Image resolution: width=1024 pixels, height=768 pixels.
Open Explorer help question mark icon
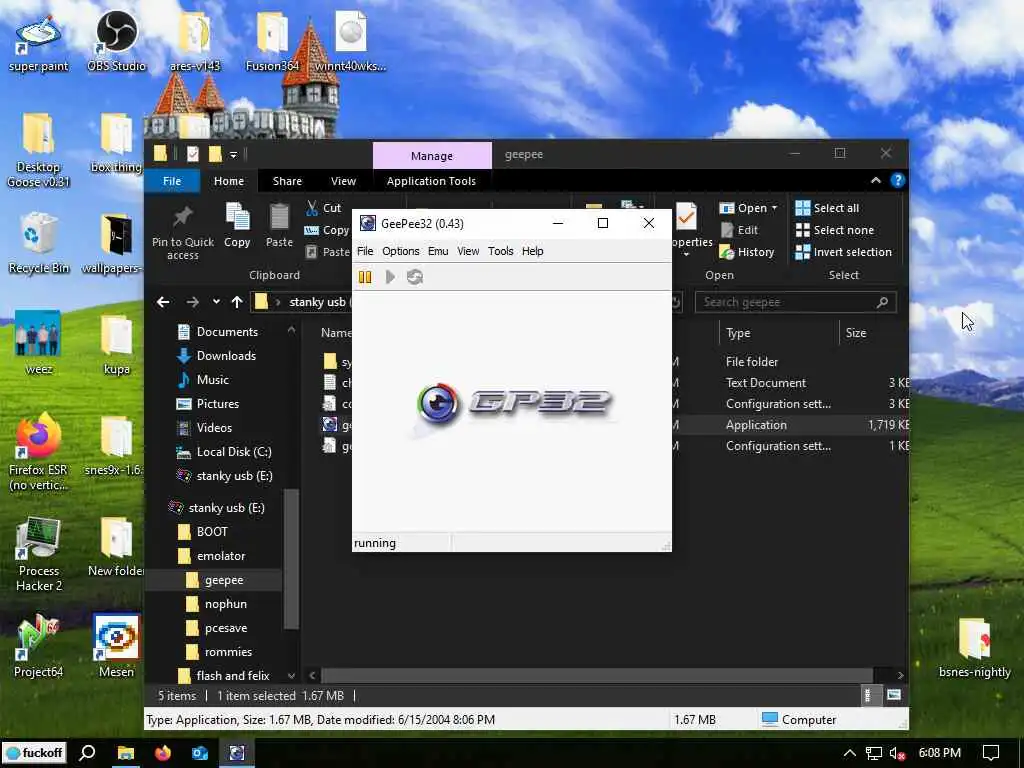(x=898, y=180)
